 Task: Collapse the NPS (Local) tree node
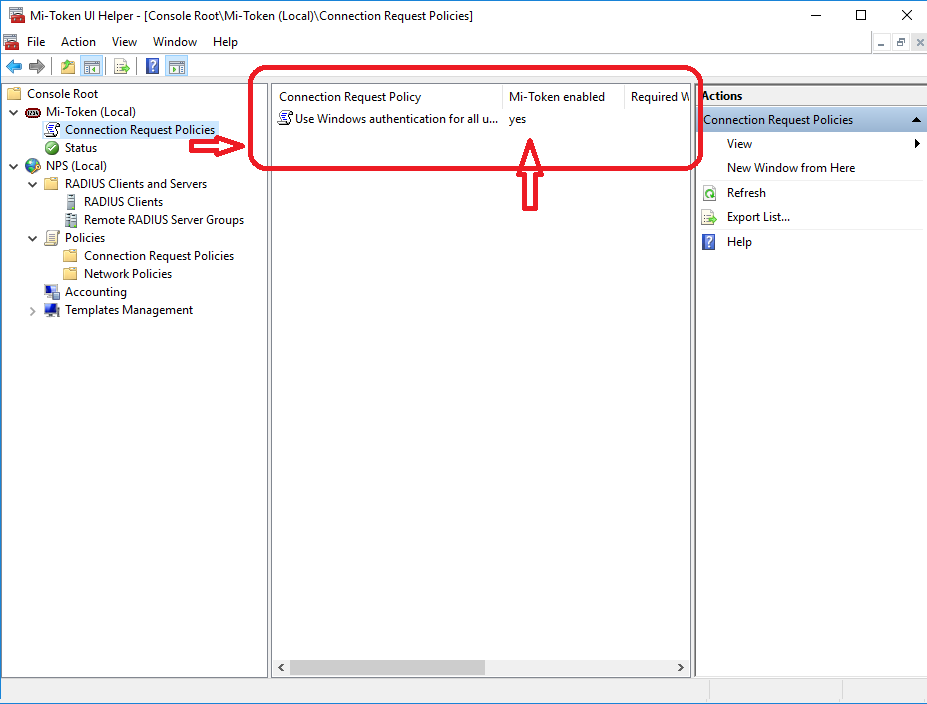pyautogui.click(x=14, y=166)
